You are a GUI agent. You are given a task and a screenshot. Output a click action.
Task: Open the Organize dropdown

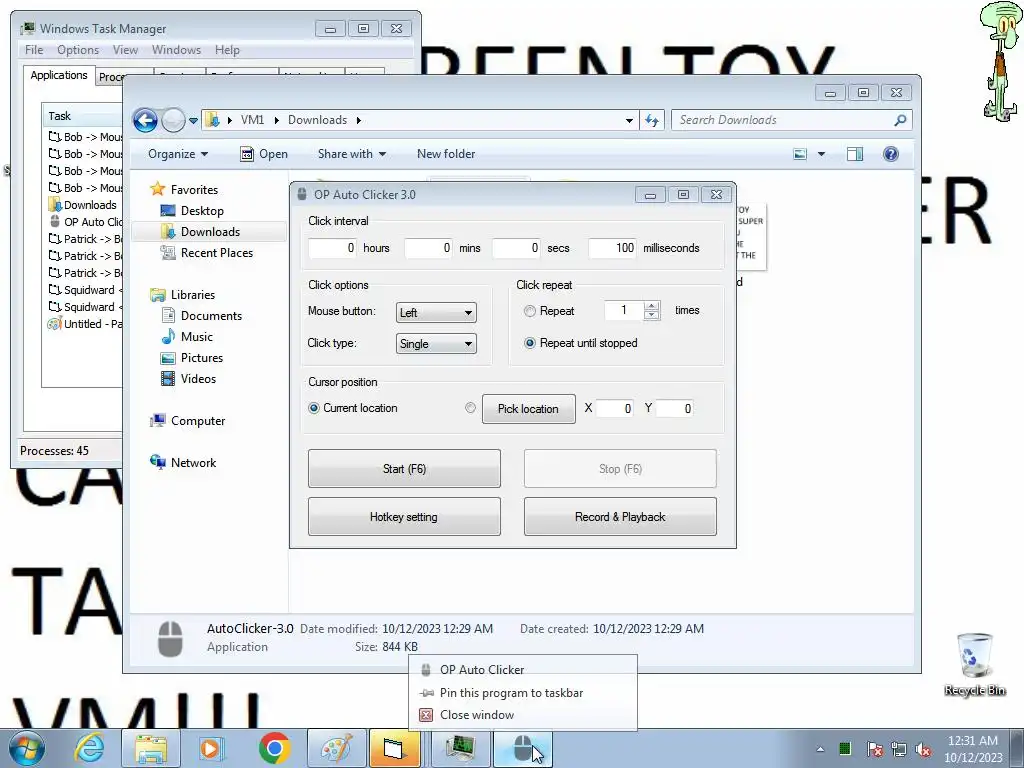pos(178,154)
